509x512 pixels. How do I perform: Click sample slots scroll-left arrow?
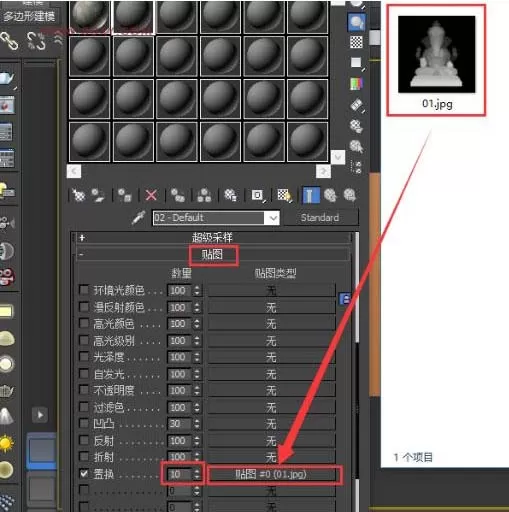pyautogui.click(x=74, y=172)
